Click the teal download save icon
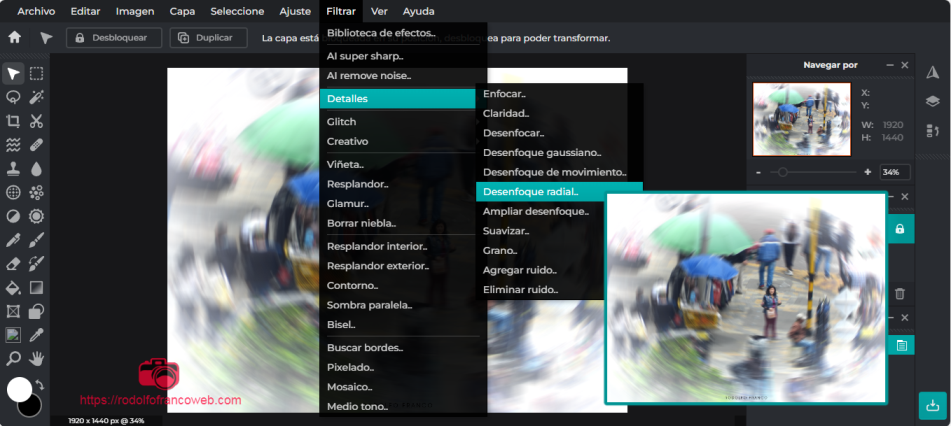951x426 pixels. [x=932, y=405]
